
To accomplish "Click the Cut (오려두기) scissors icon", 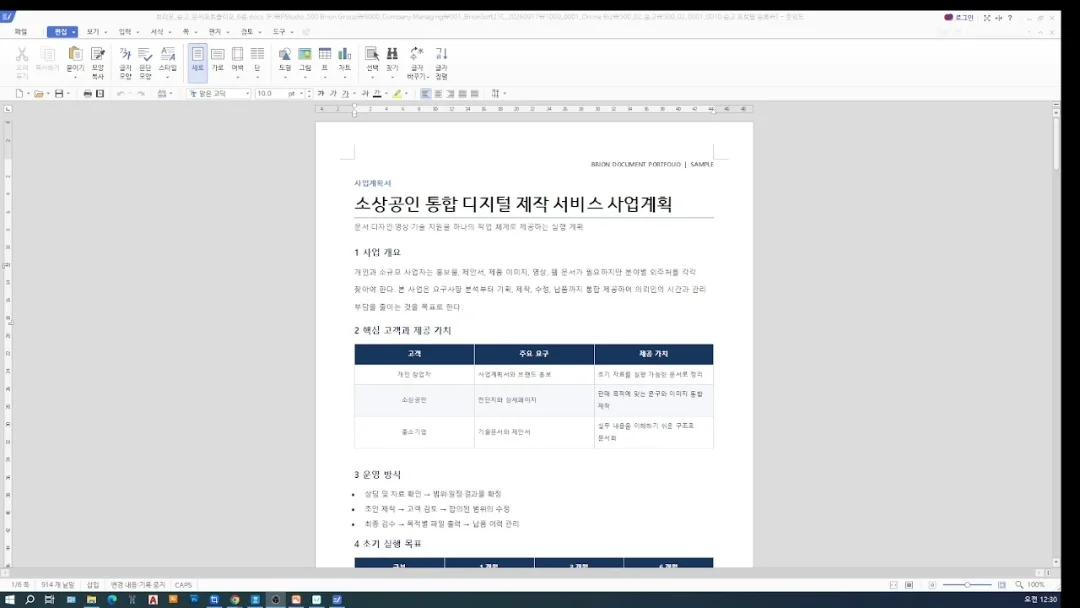I will pyautogui.click(x=21, y=54).
